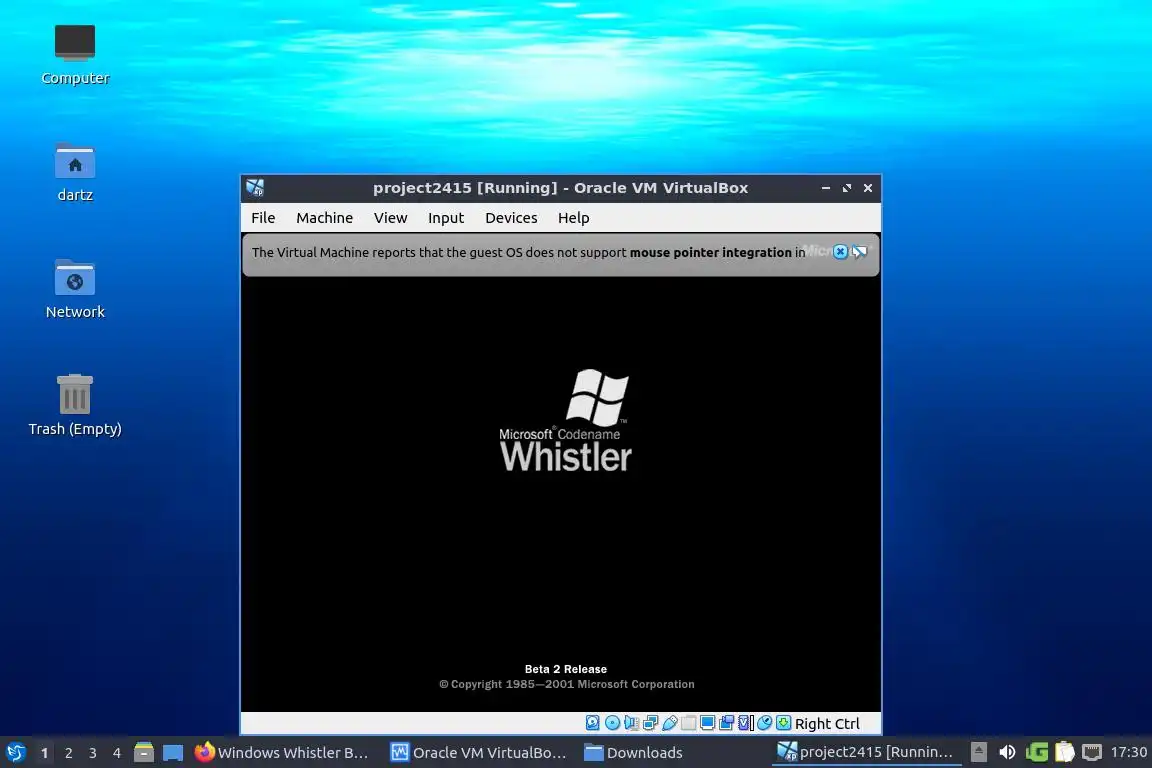Switch to workspace 3
The image size is (1152, 768).
93,753
